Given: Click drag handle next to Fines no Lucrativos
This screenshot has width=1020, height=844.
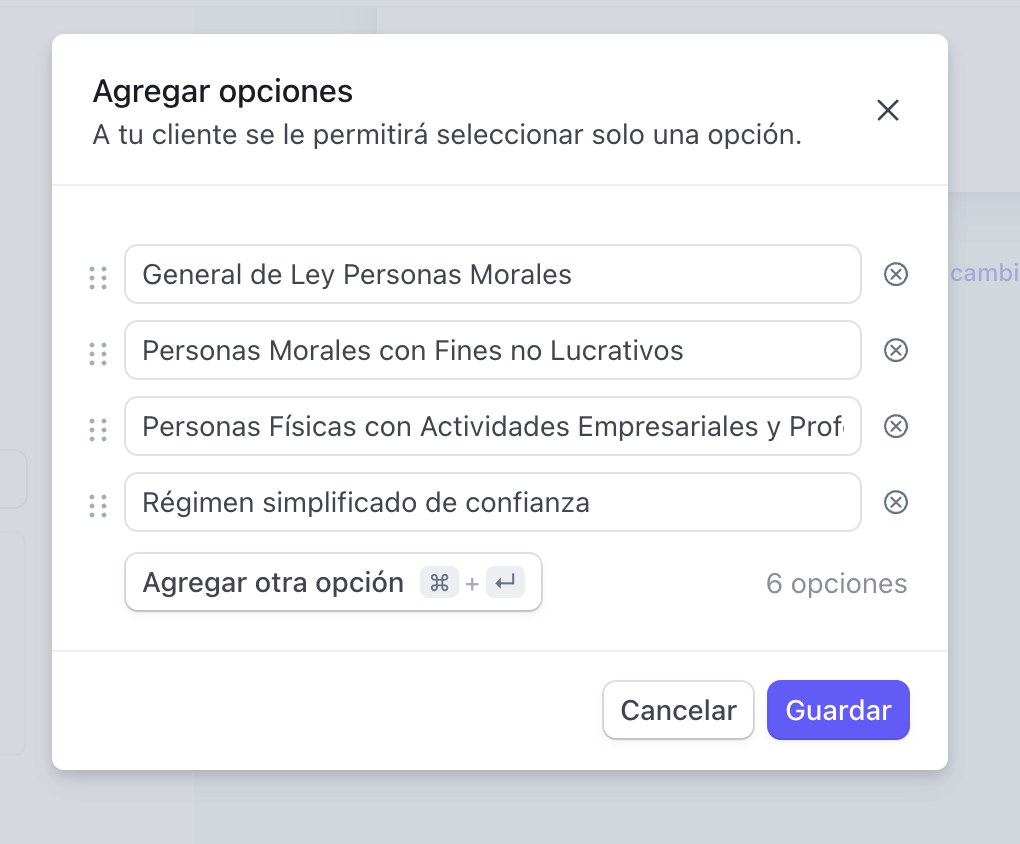Looking at the screenshot, I should click(98, 354).
